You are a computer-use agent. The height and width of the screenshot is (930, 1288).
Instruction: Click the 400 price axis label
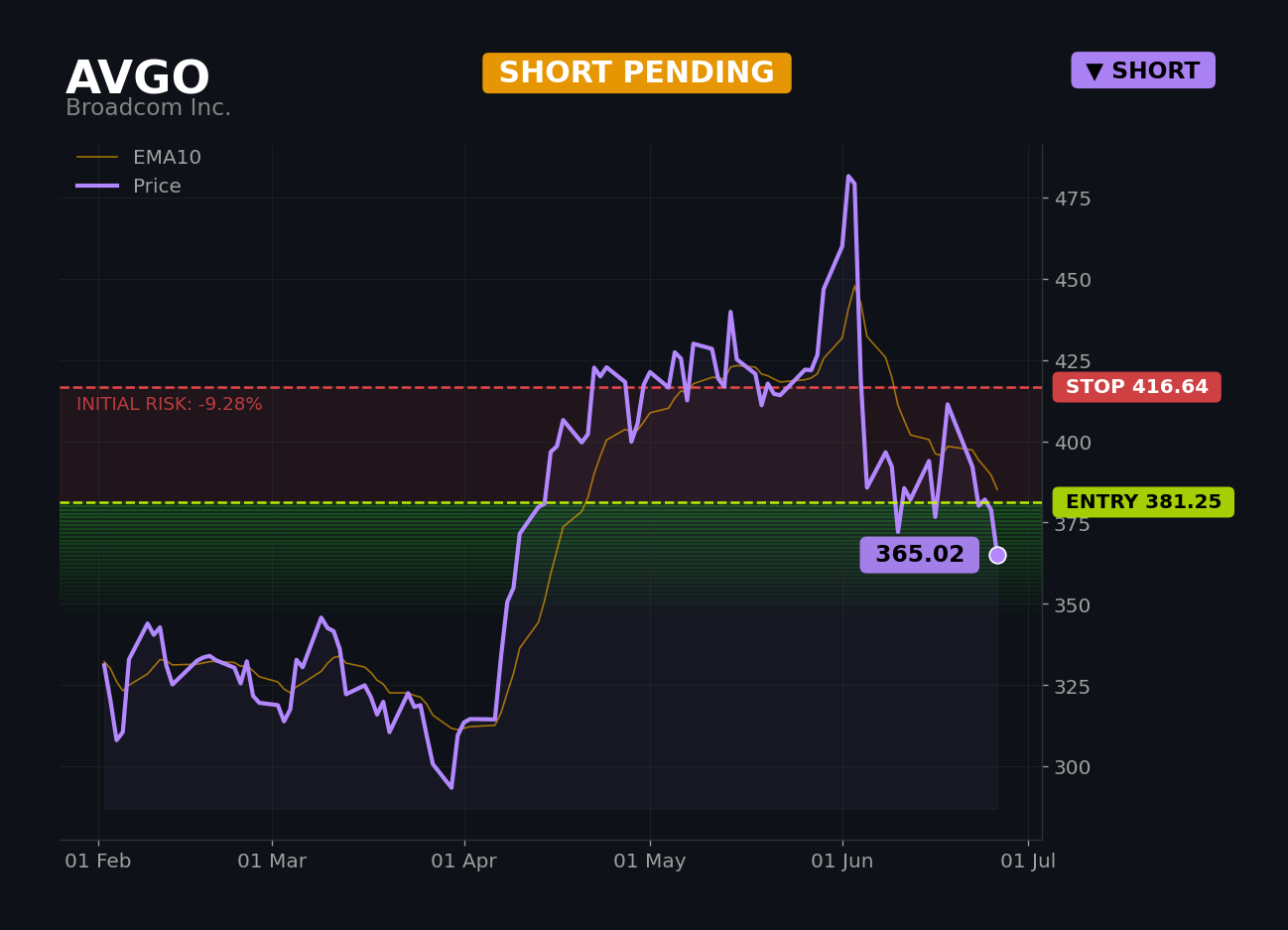click(x=1072, y=443)
